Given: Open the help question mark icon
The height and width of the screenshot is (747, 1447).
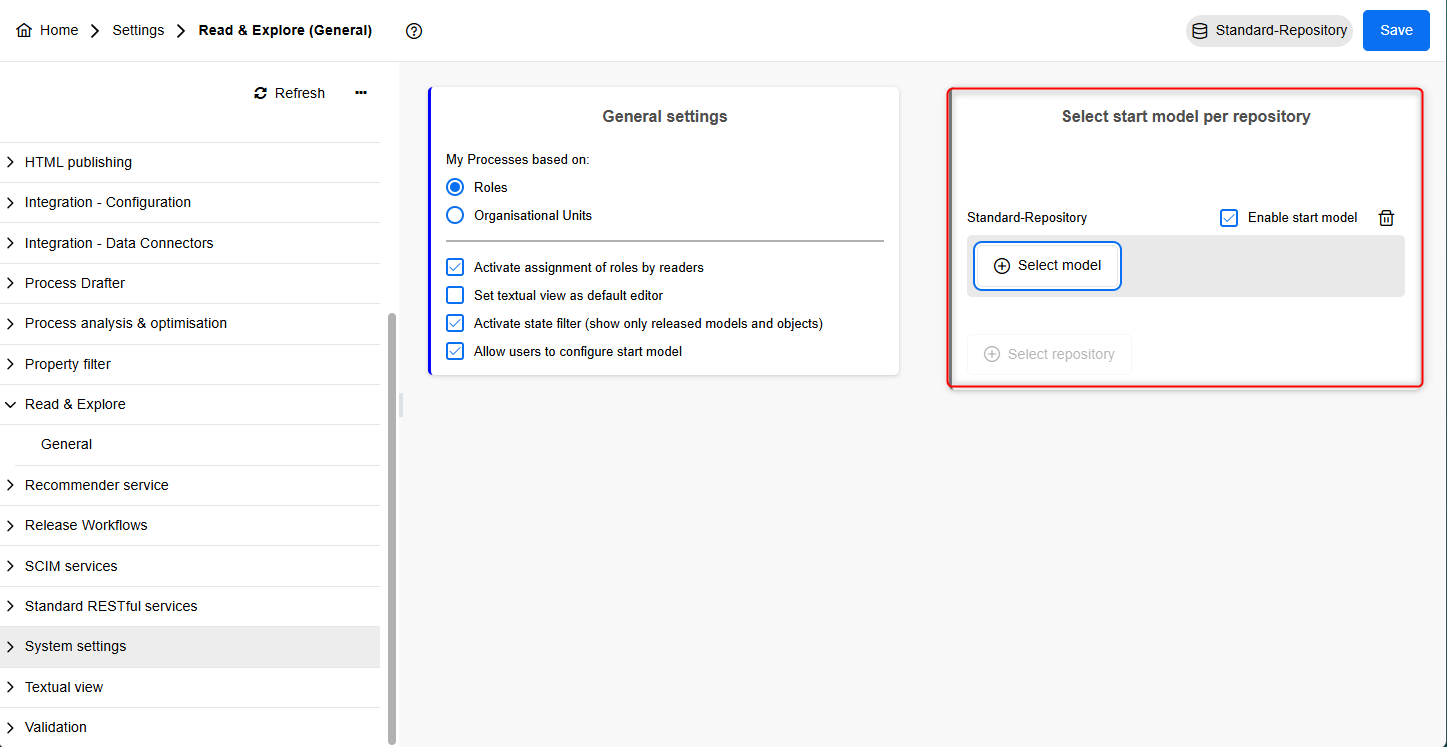Looking at the screenshot, I should pos(414,31).
